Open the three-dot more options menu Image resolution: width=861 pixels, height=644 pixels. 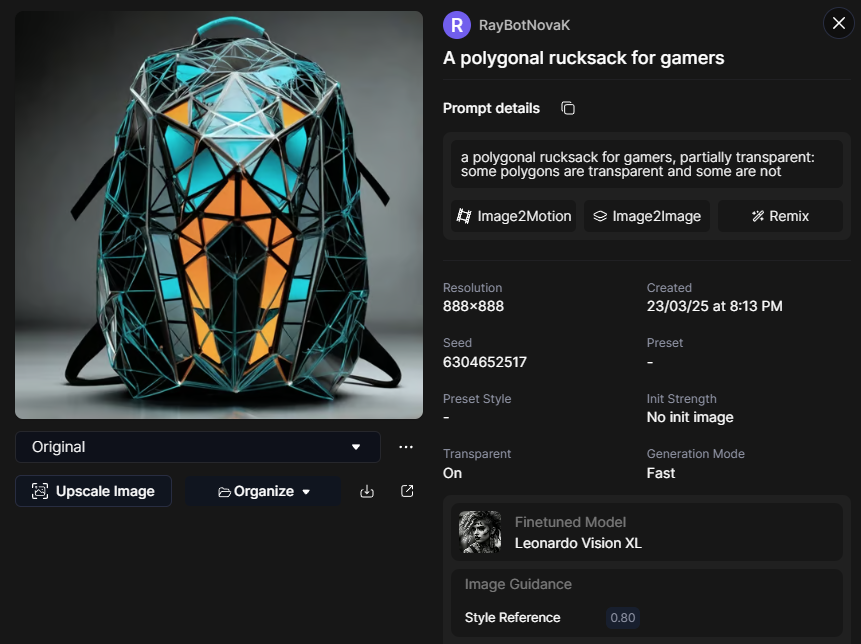click(x=406, y=447)
